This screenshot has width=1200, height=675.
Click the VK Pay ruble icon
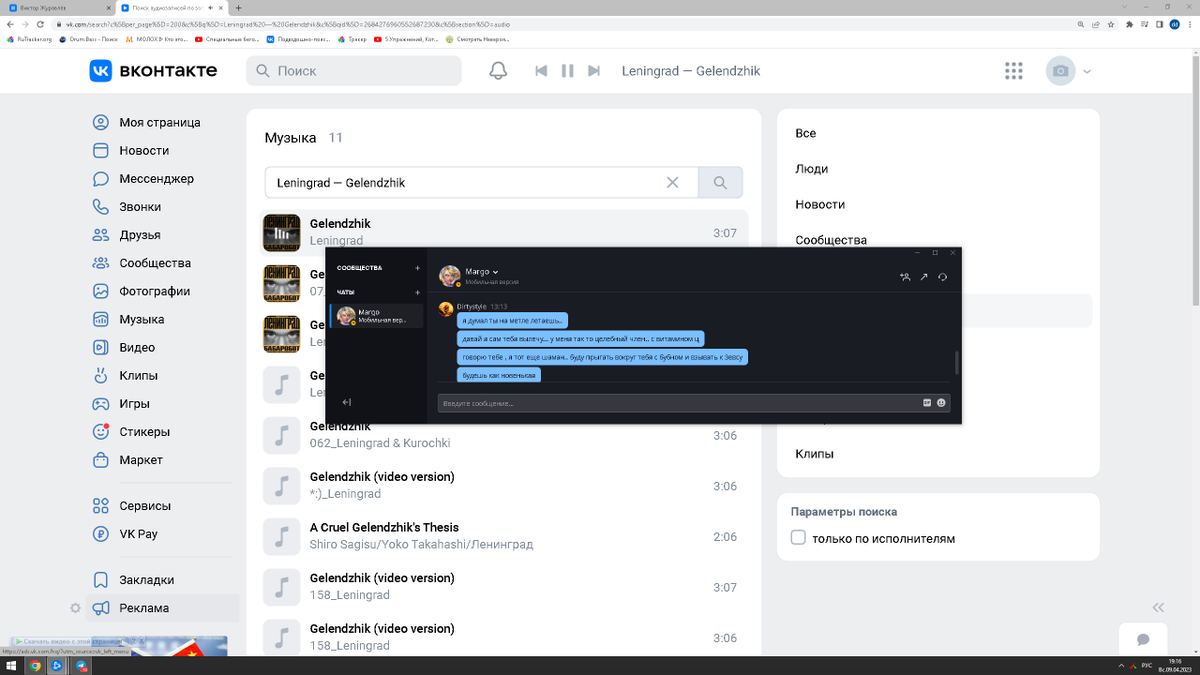(x=100, y=534)
